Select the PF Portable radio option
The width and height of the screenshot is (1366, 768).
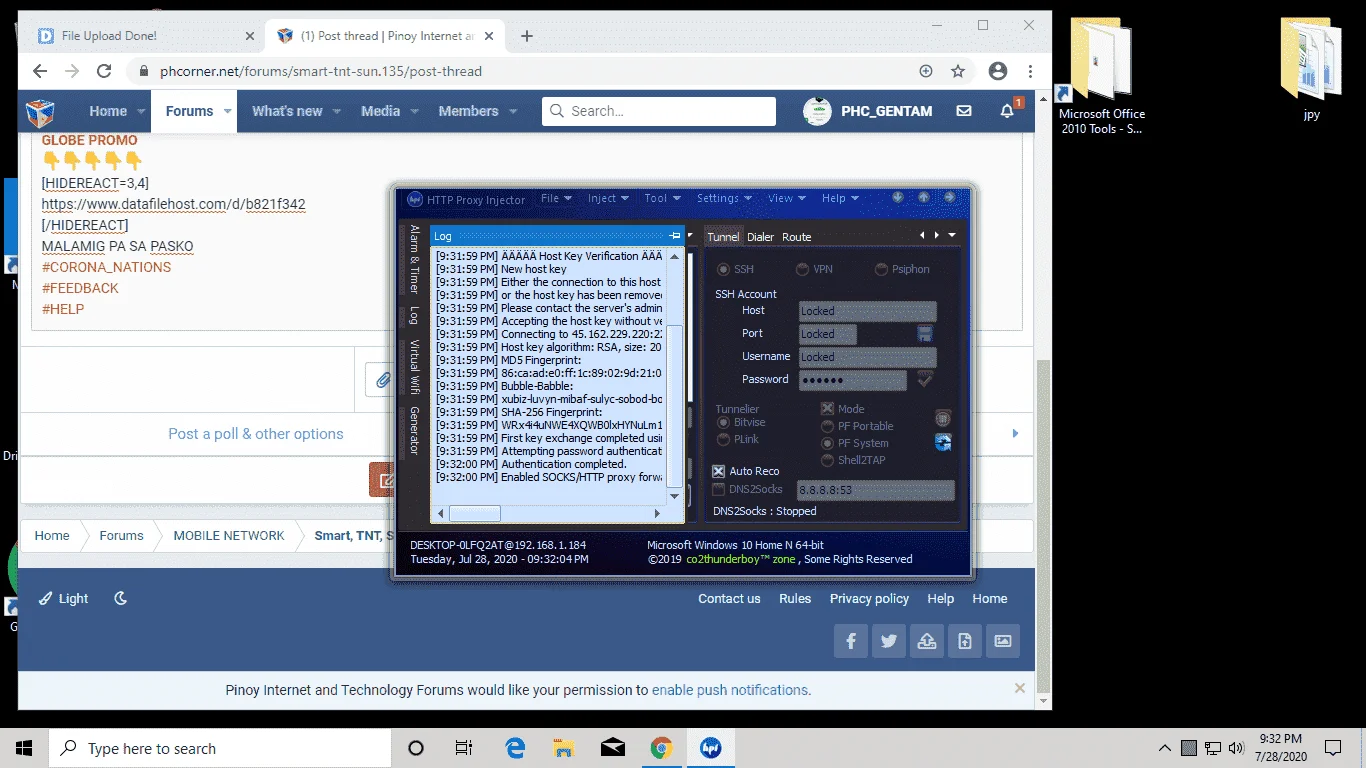[x=827, y=426]
